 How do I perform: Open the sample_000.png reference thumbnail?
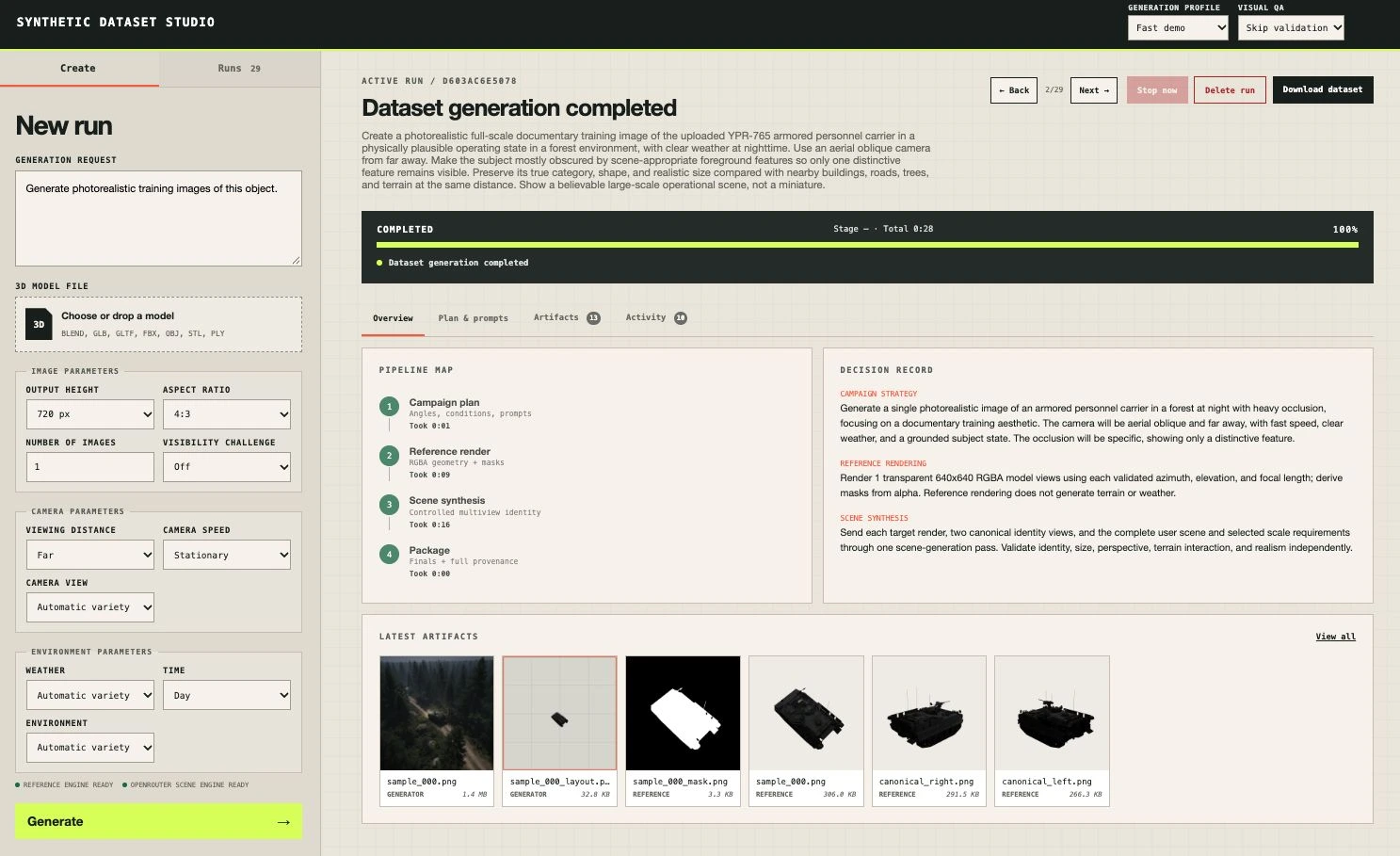click(806, 714)
